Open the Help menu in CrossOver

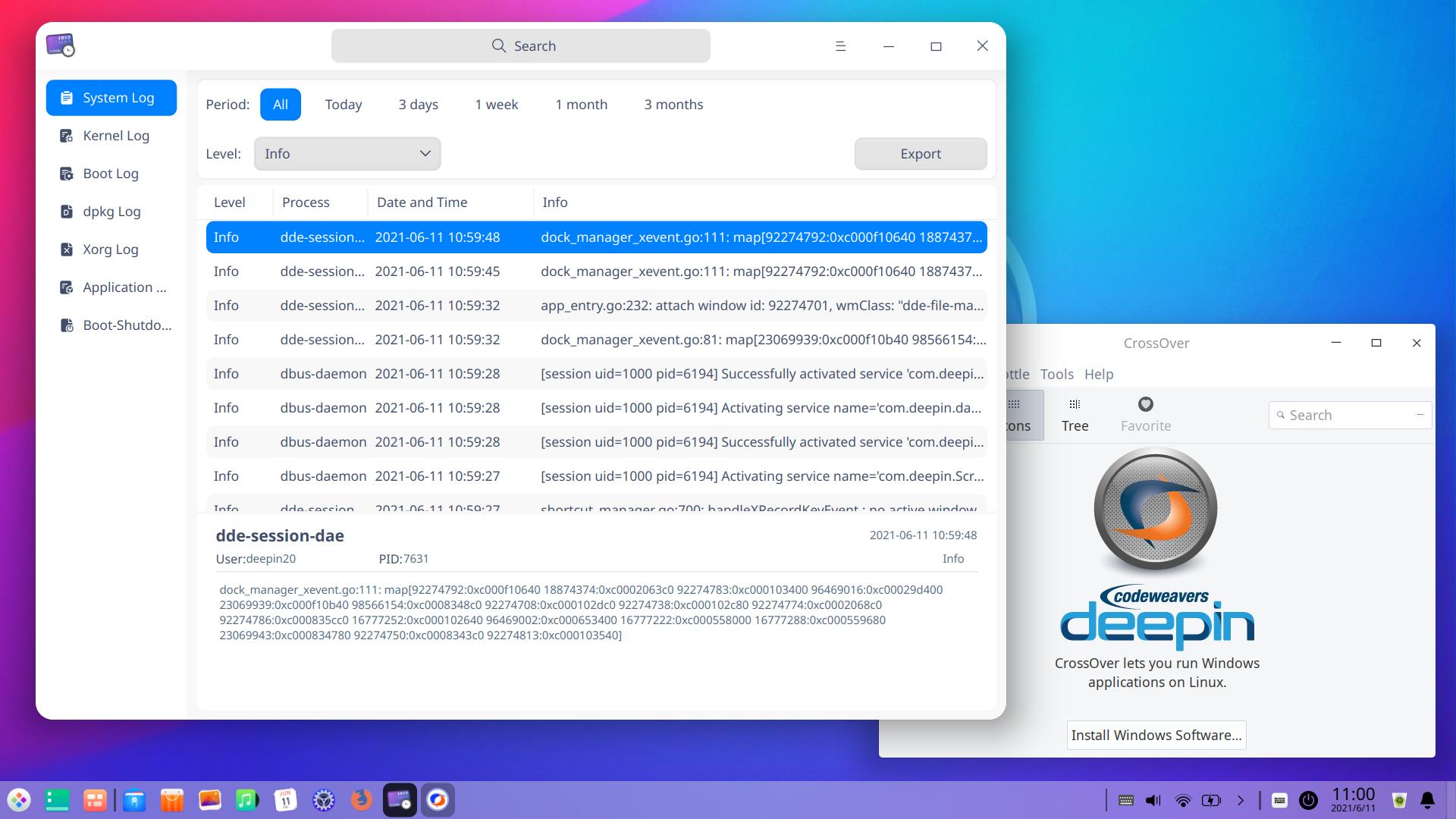[1098, 374]
